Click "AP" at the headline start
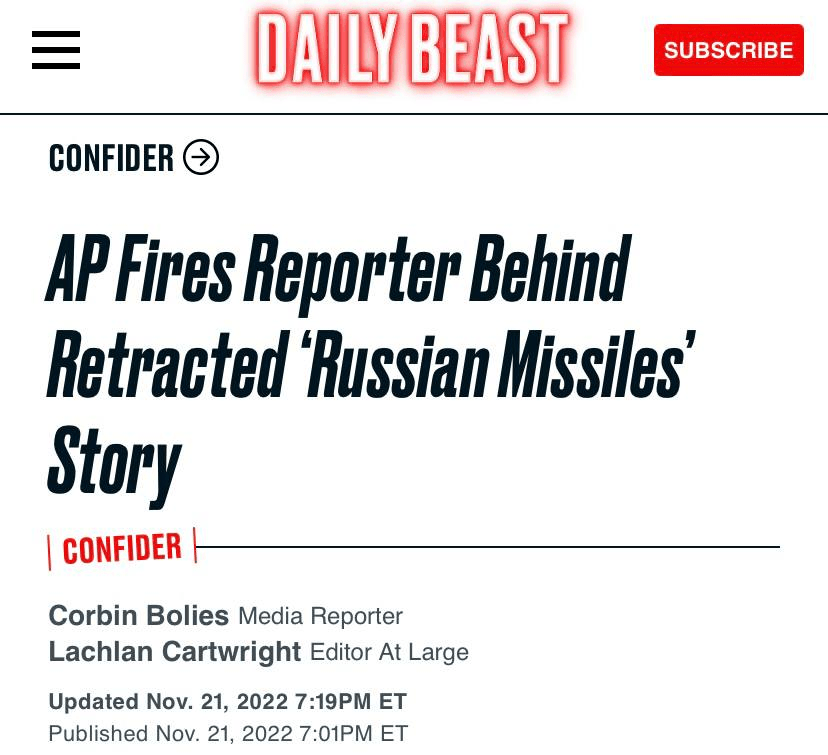 (77, 268)
